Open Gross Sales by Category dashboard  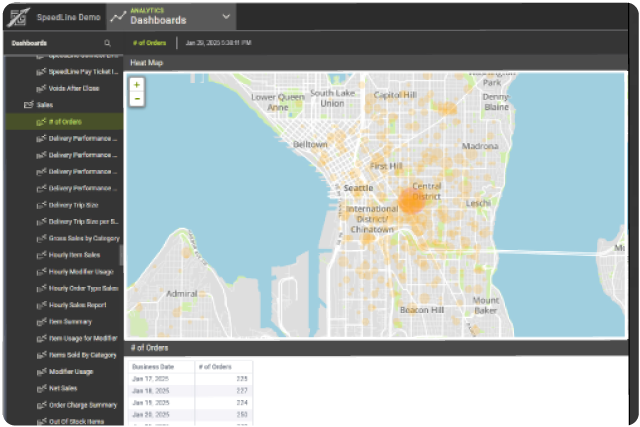pyautogui.click(x=84, y=238)
